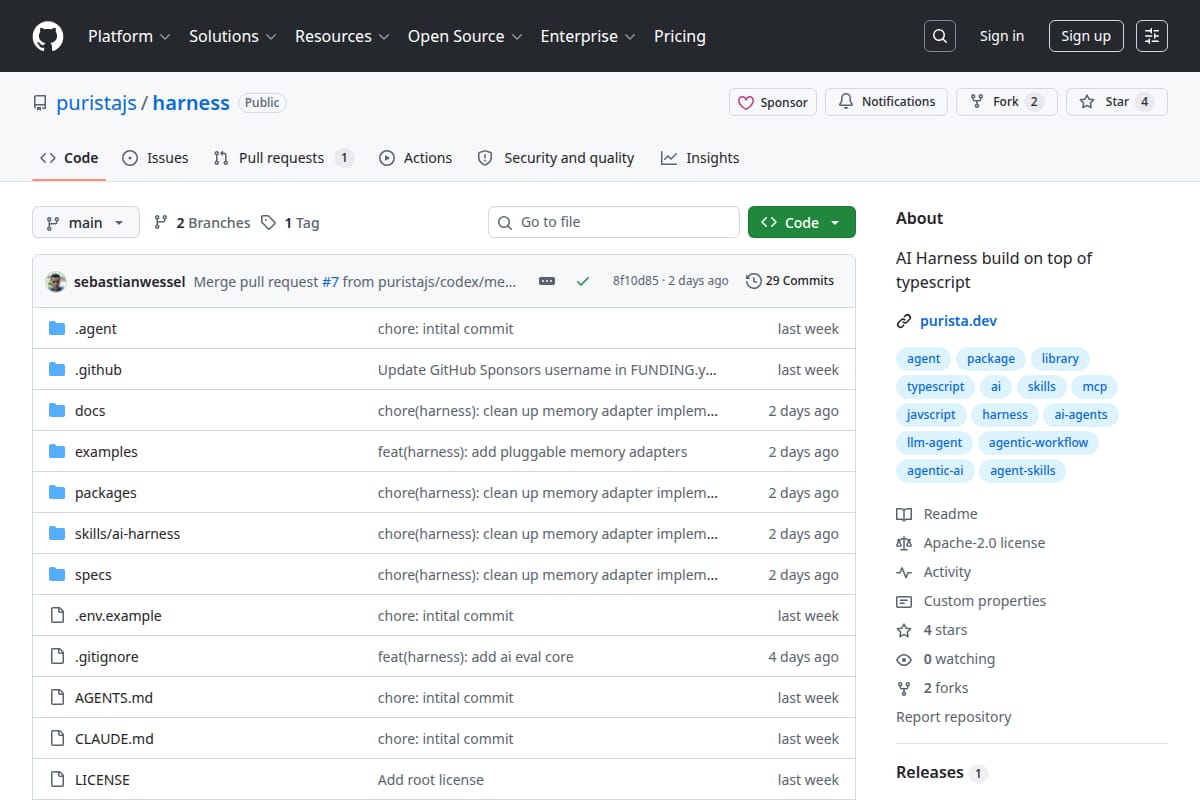Click the specs folder icon
Viewport: 1200px width, 800px height.
point(57,575)
